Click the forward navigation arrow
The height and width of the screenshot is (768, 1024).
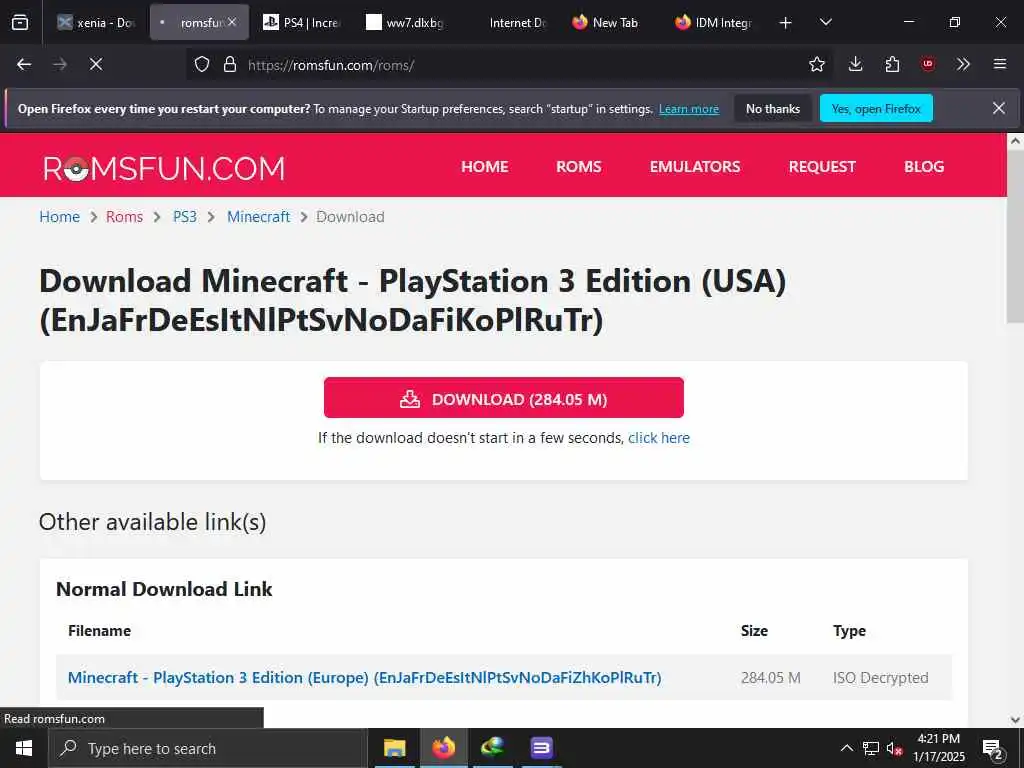pos(59,64)
